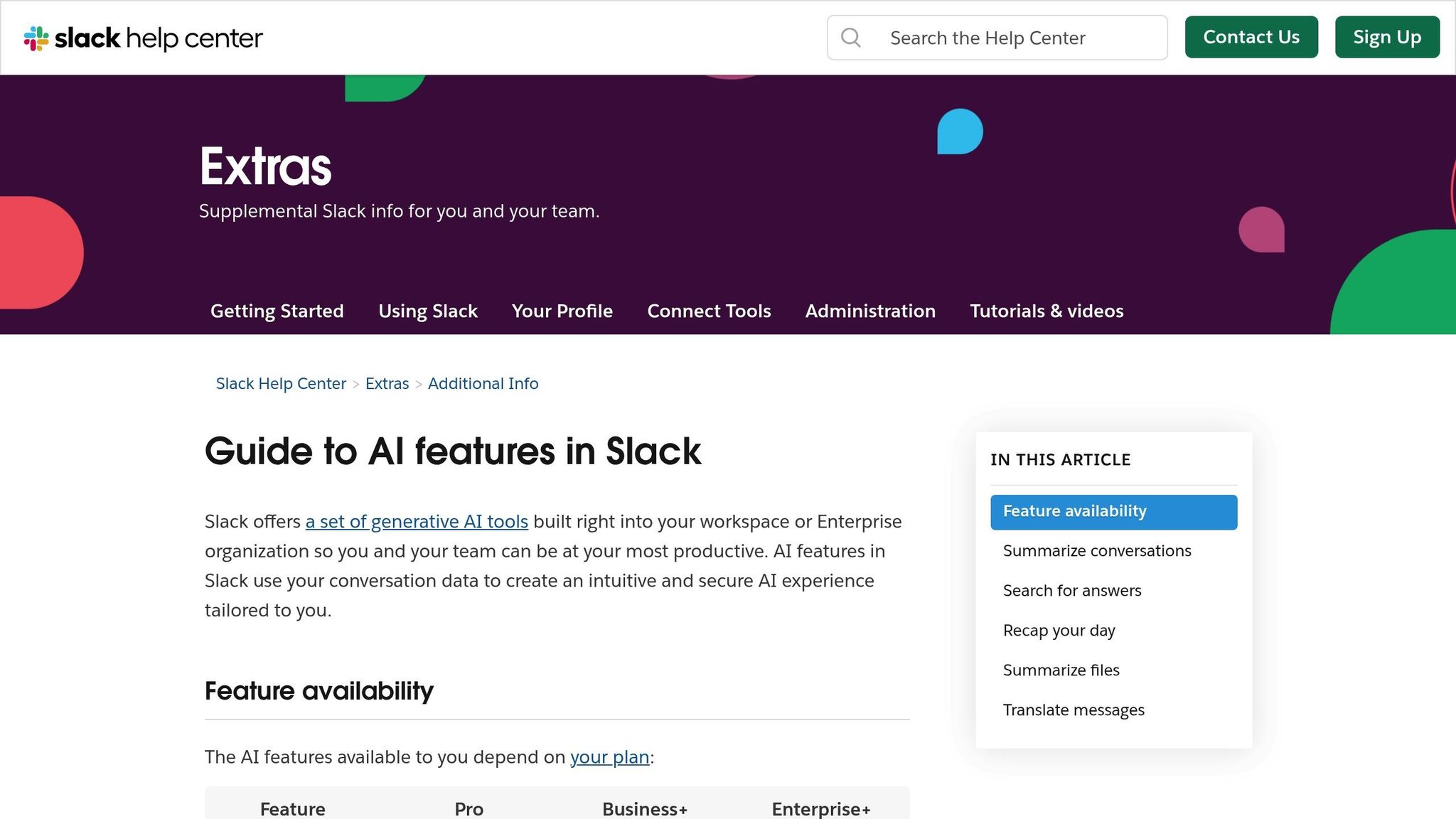Return to Slack Help Center via breadcrumb
The height and width of the screenshot is (819, 1456).
pos(280,383)
